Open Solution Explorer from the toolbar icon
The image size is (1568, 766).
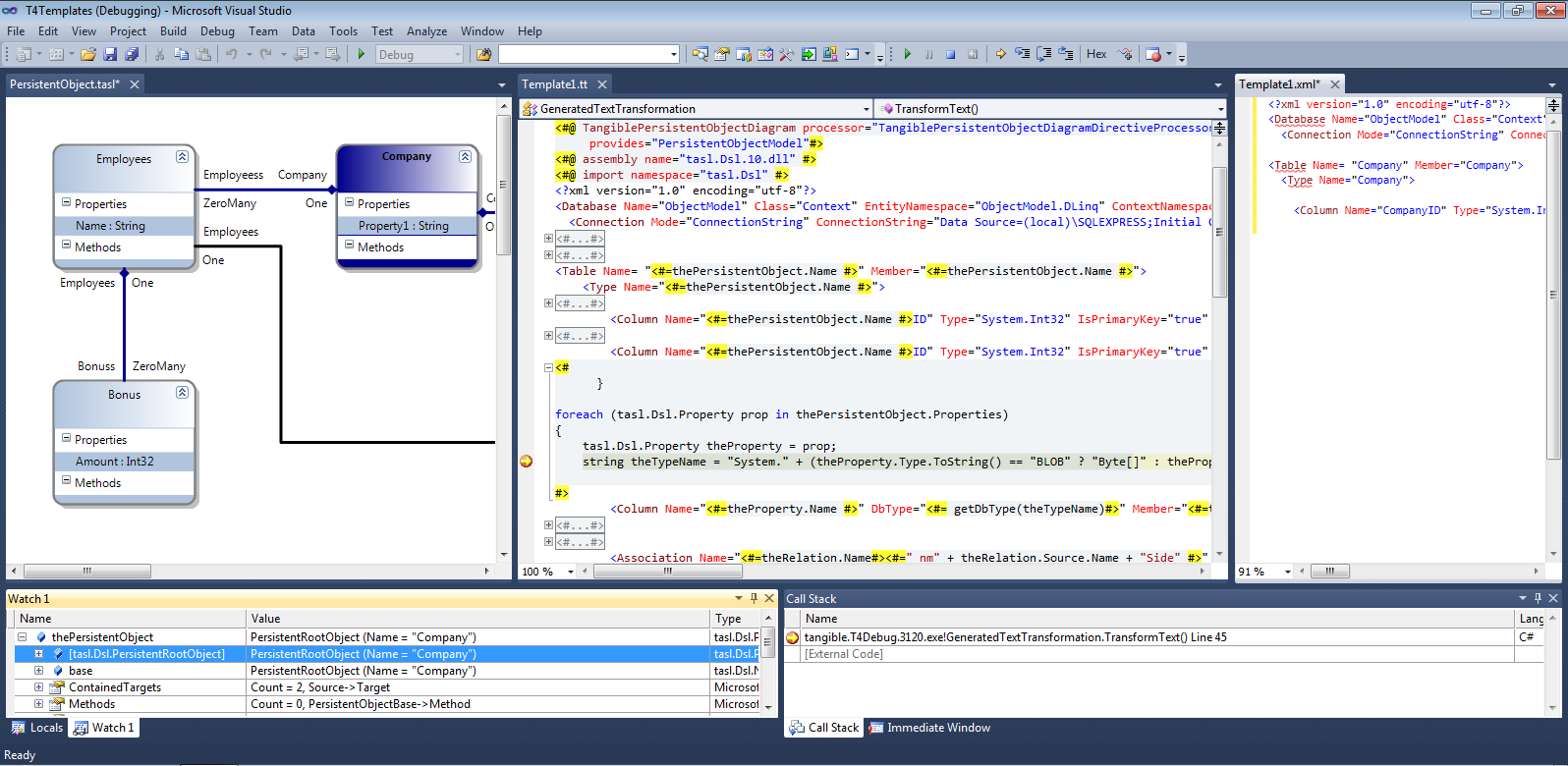pos(700,54)
